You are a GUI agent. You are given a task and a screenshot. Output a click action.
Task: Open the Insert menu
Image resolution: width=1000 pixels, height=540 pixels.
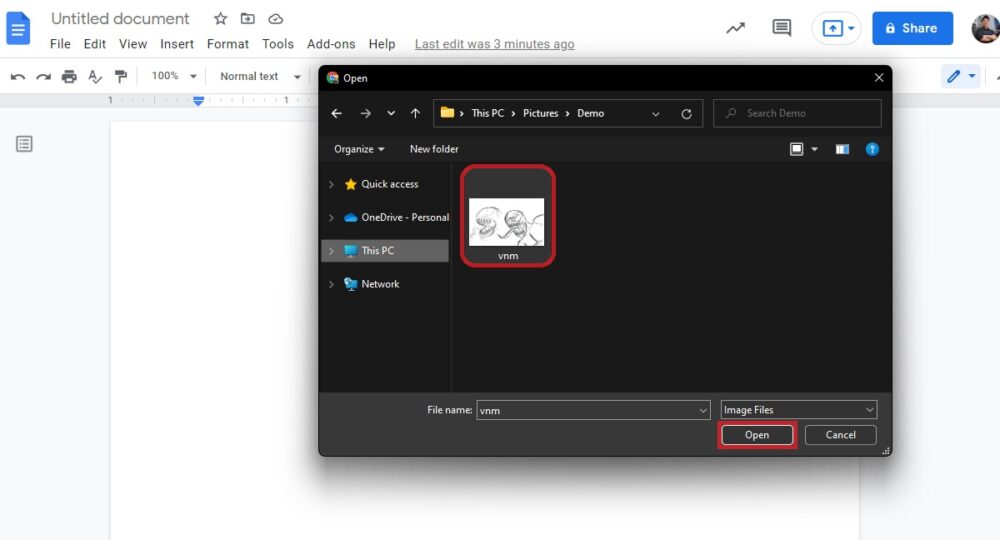pos(177,44)
